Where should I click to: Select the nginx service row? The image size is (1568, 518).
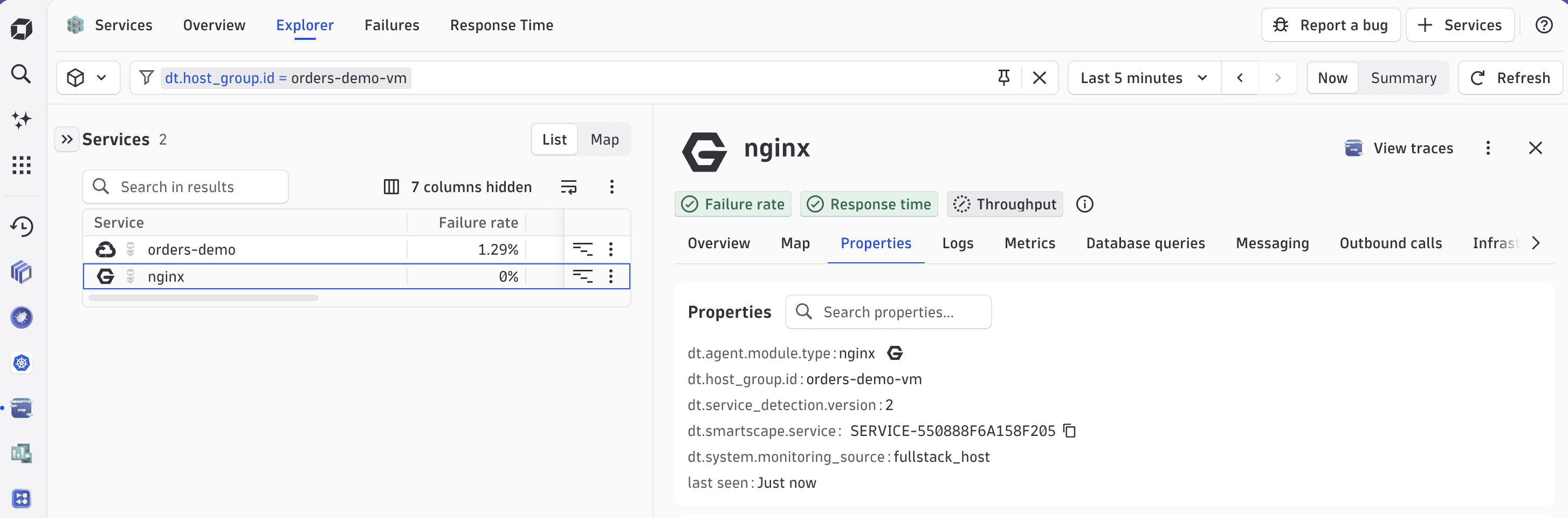356,276
